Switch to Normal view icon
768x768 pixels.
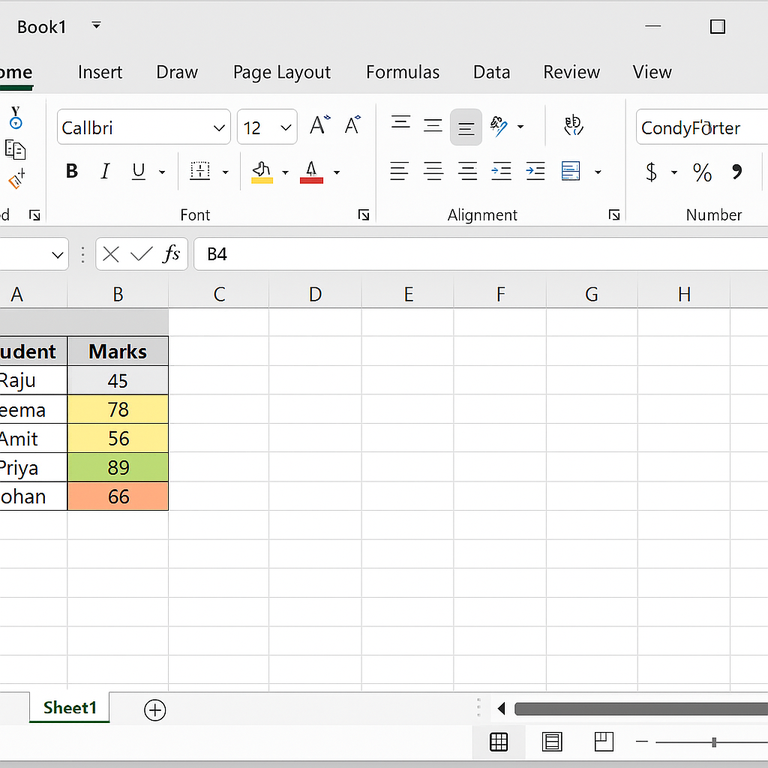tap(499, 742)
